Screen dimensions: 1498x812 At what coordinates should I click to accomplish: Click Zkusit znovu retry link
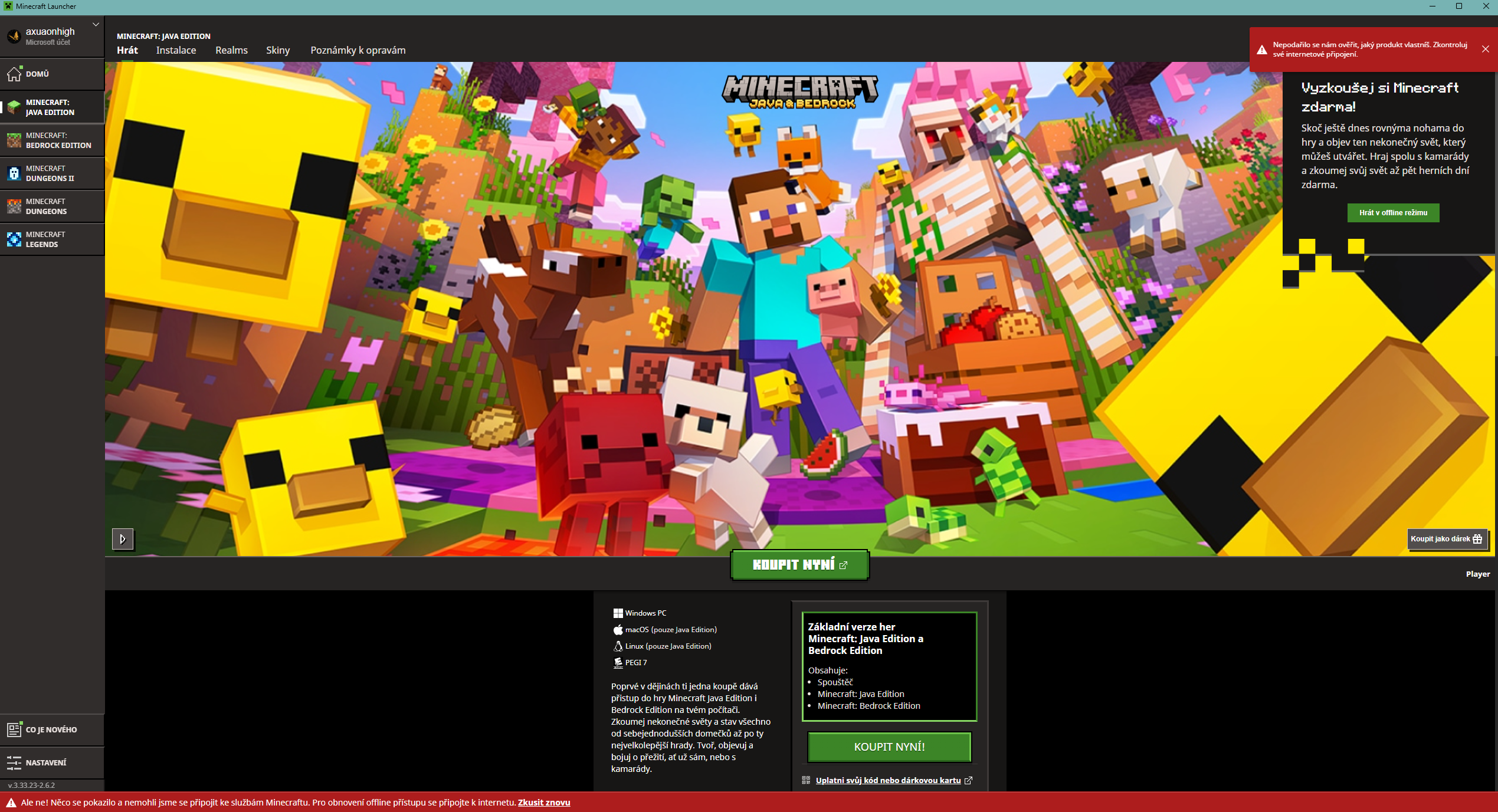(x=544, y=803)
